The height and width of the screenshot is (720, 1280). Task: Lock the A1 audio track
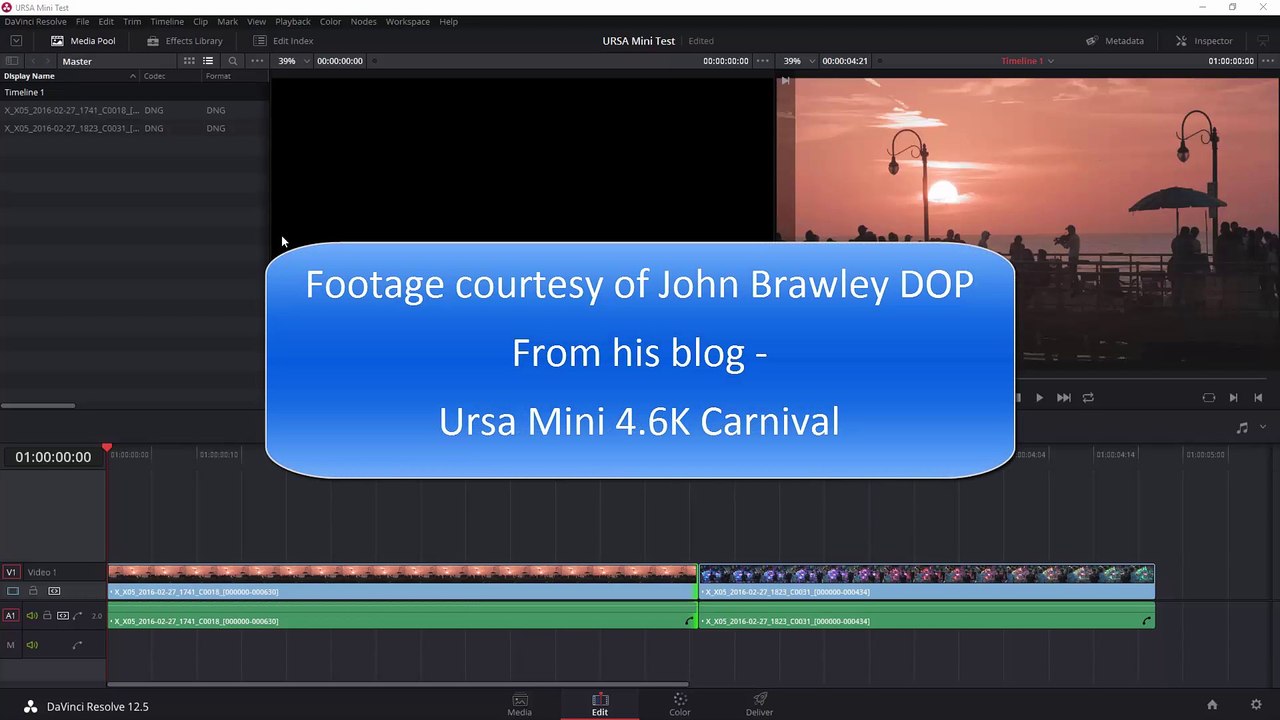click(x=47, y=616)
